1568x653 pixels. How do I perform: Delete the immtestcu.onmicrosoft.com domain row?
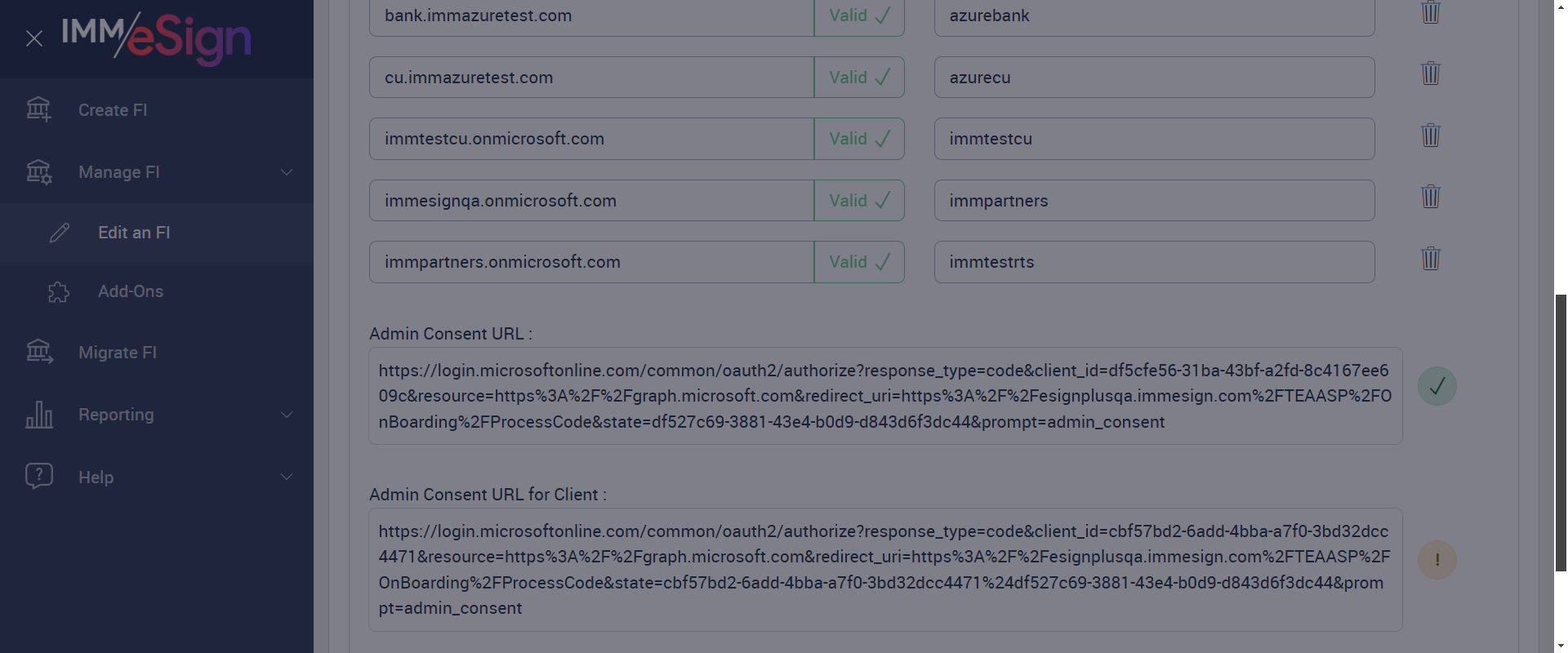coord(1430,135)
